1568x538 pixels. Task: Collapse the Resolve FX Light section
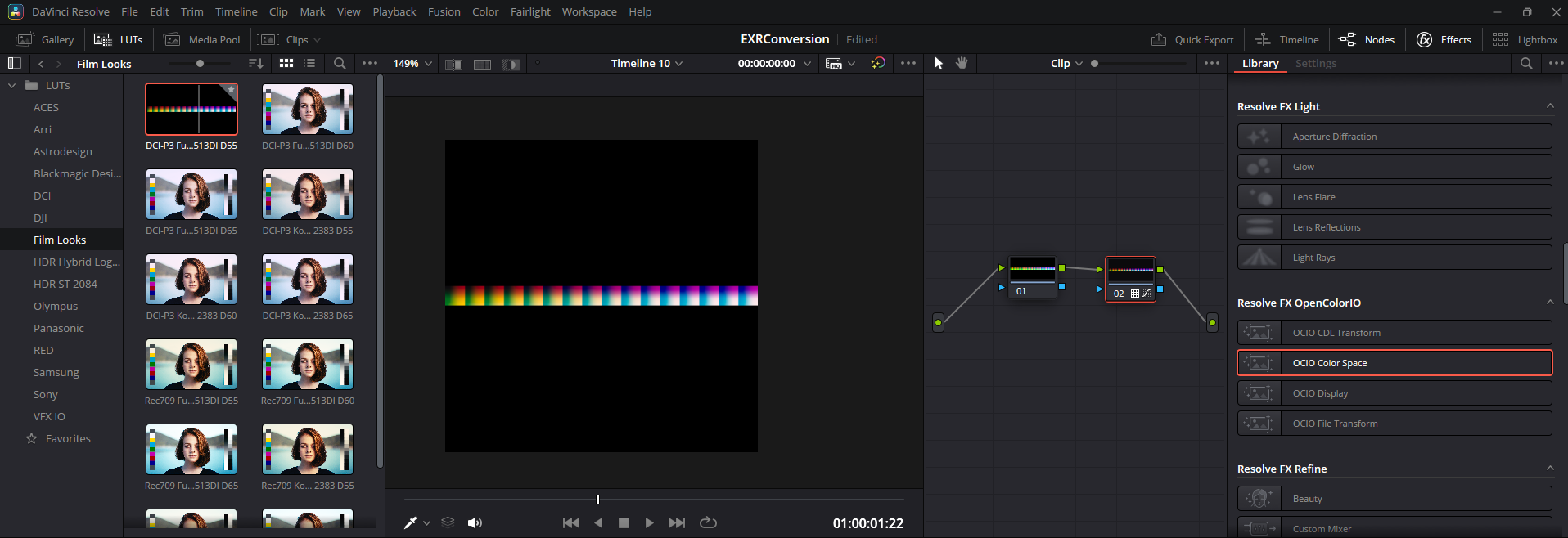(x=1550, y=106)
